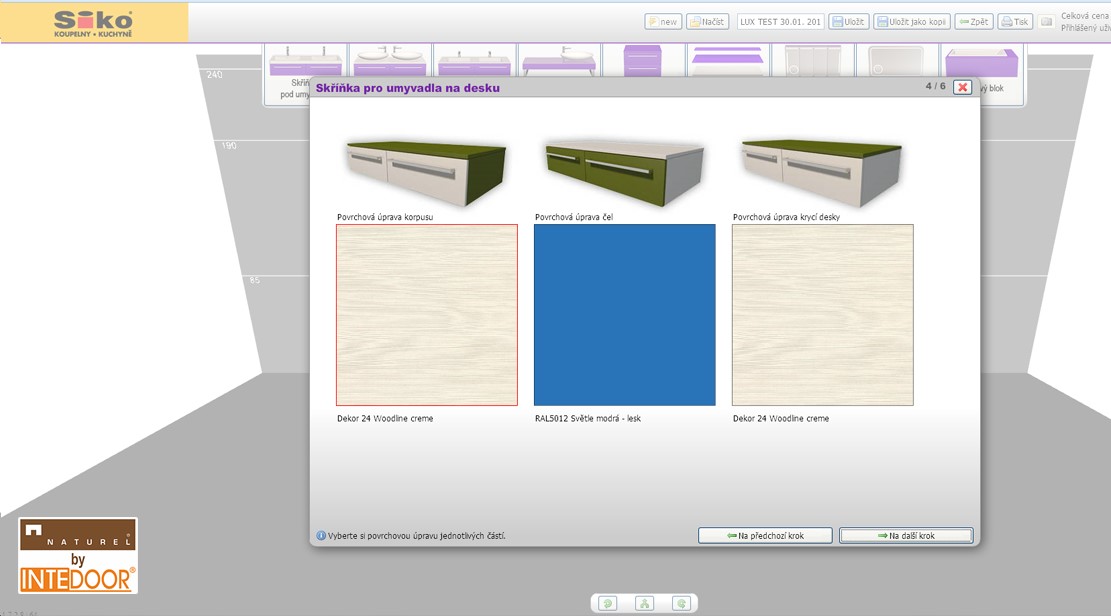Print with the Tisk button
Screen dimensions: 1111x616
pos(1015,22)
